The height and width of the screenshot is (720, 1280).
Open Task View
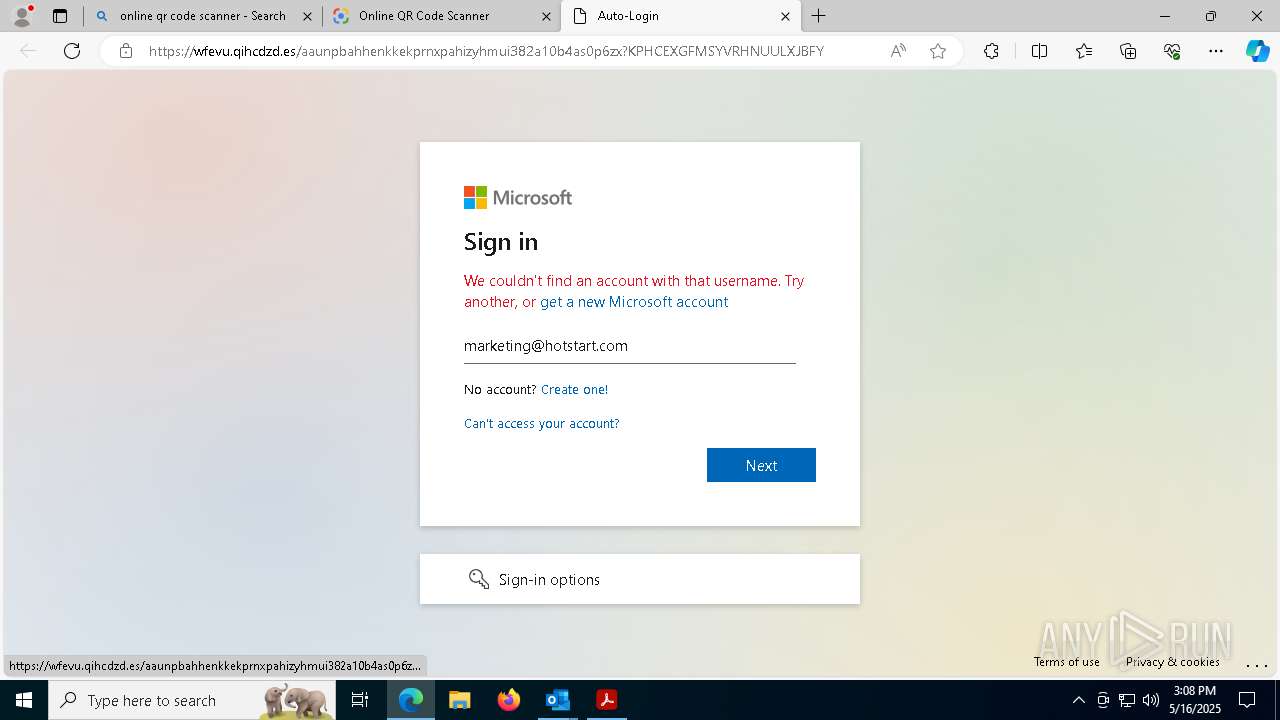[361, 700]
